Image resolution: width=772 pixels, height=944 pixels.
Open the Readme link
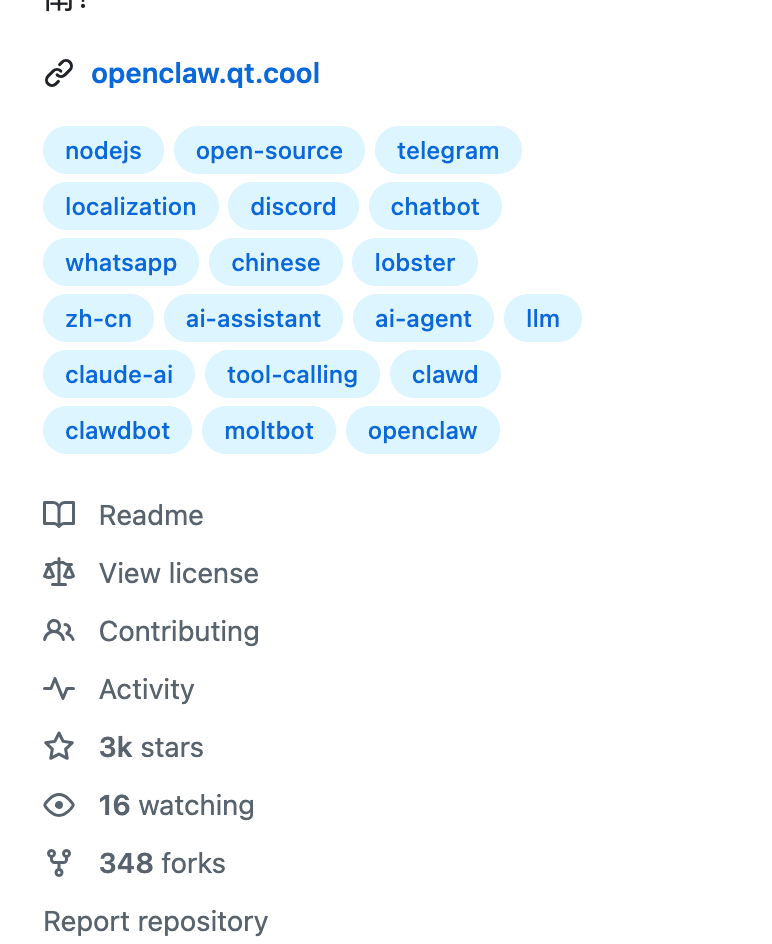click(x=151, y=515)
